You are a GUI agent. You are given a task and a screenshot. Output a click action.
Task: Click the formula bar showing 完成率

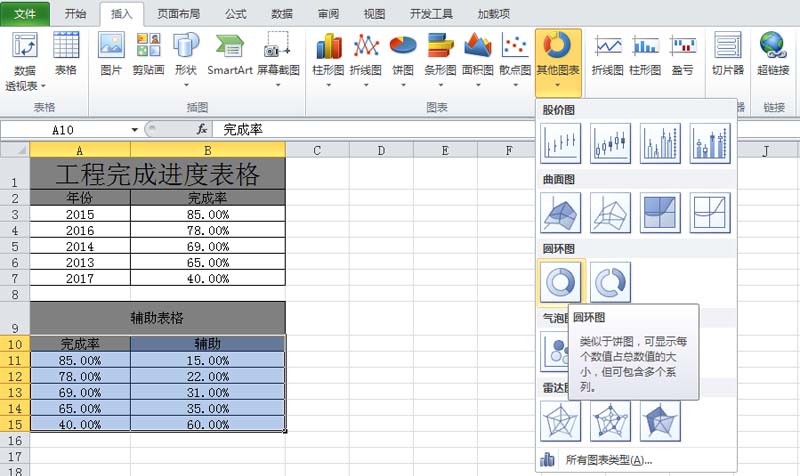pyautogui.click(x=372, y=130)
